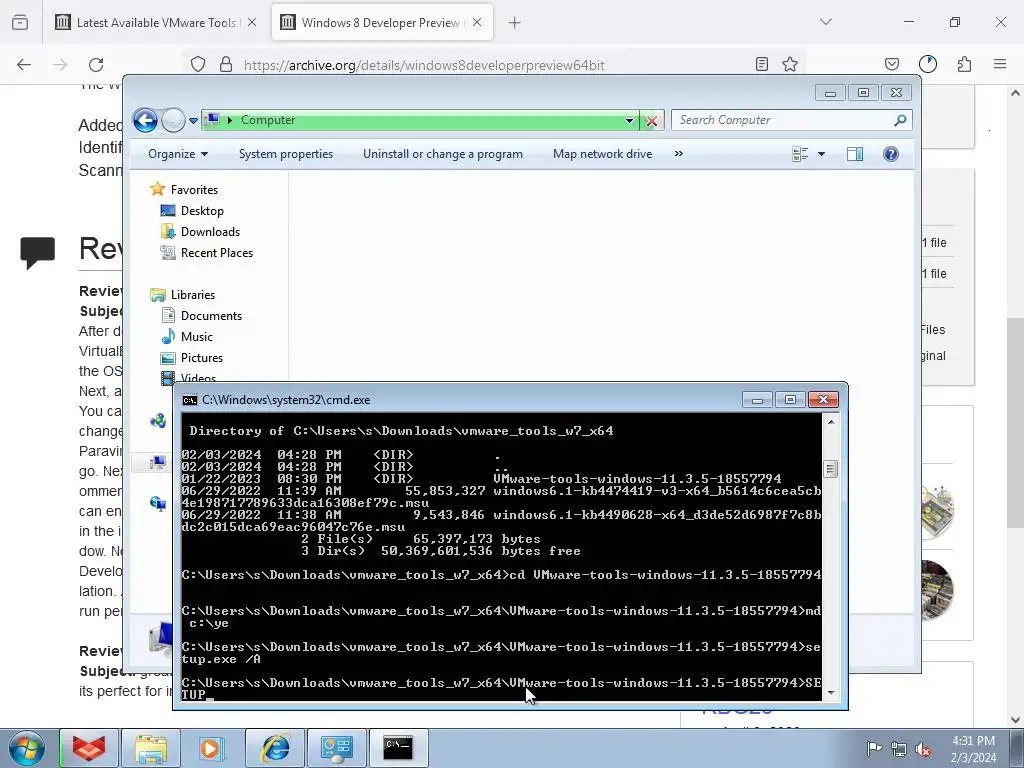
Task: Open Action Center flag tray icon
Action: [x=874, y=748]
